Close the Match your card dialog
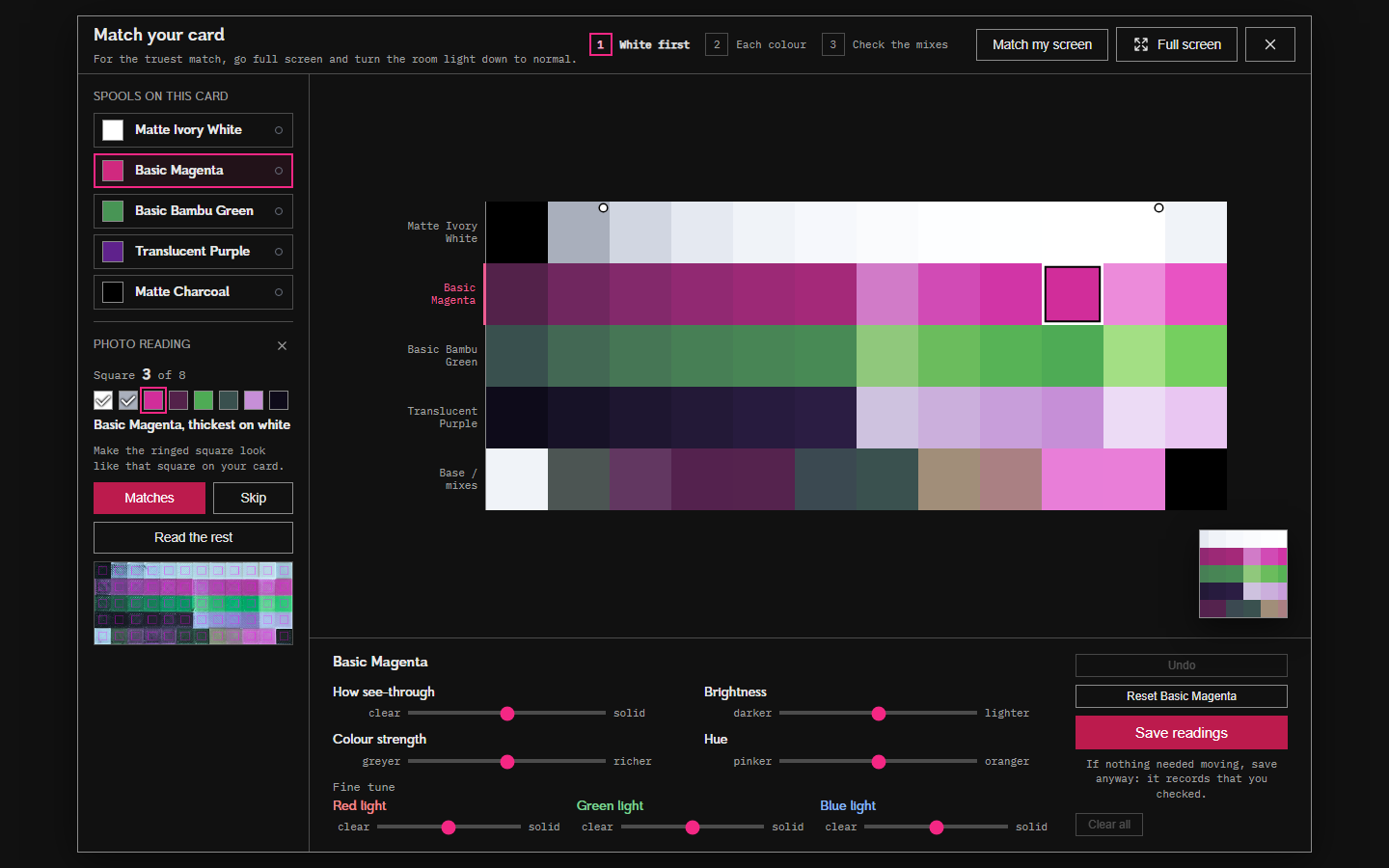Viewport: 1389px width, 868px height. [x=1270, y=44]
